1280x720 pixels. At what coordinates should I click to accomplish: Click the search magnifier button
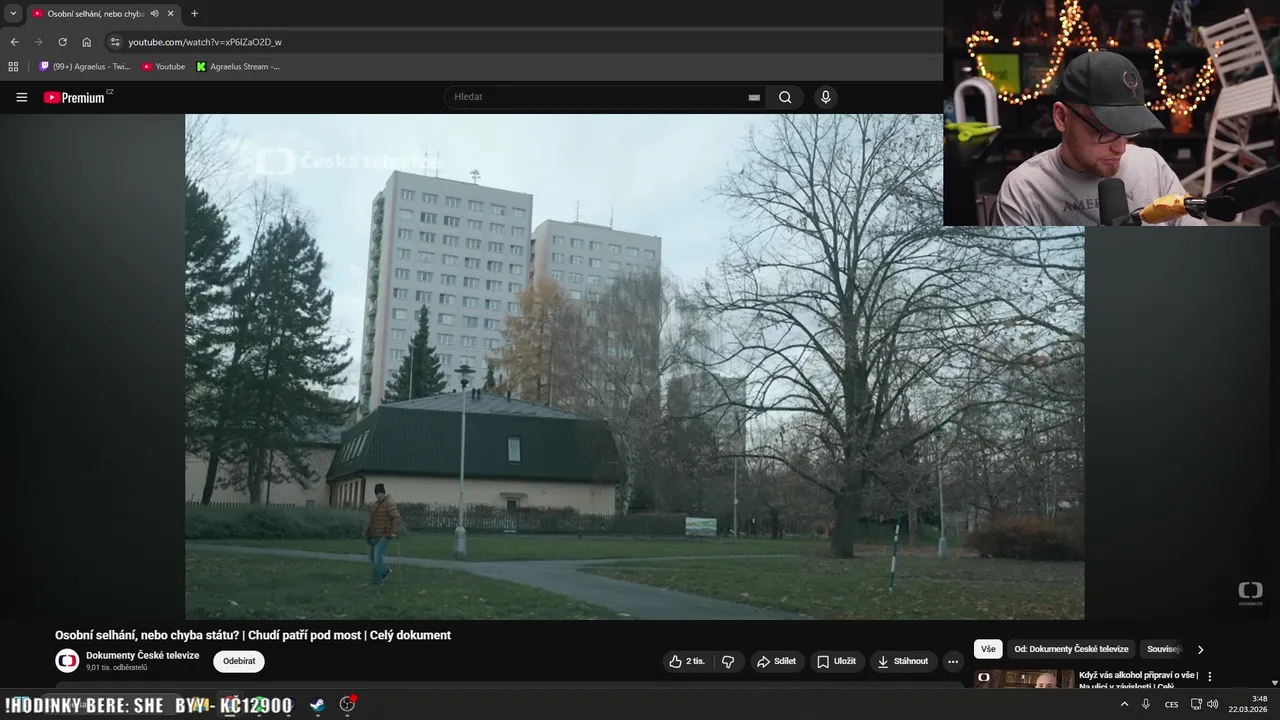point(785,97)
